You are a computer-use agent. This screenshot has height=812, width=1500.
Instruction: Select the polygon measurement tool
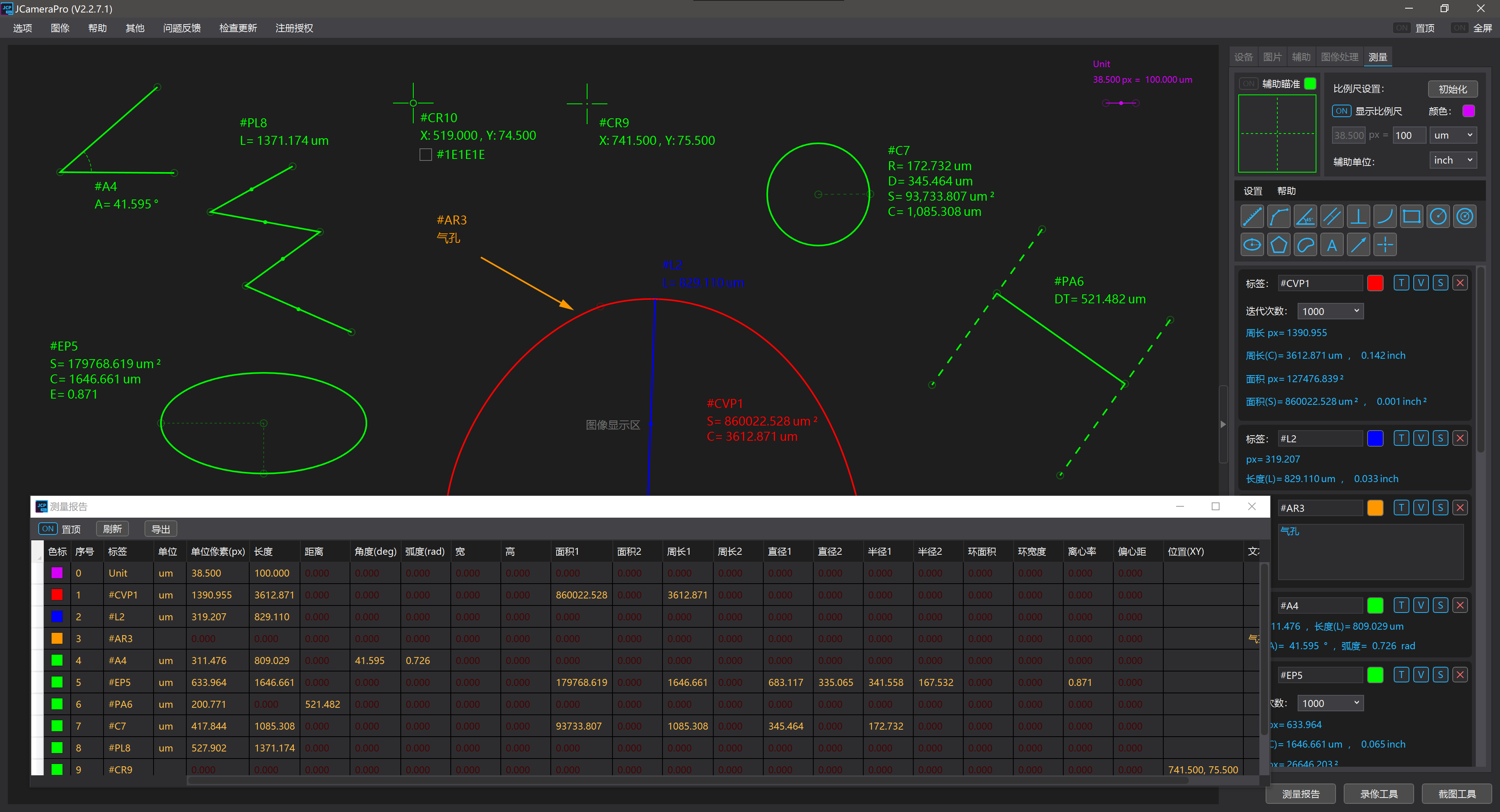pos(1279,244)
